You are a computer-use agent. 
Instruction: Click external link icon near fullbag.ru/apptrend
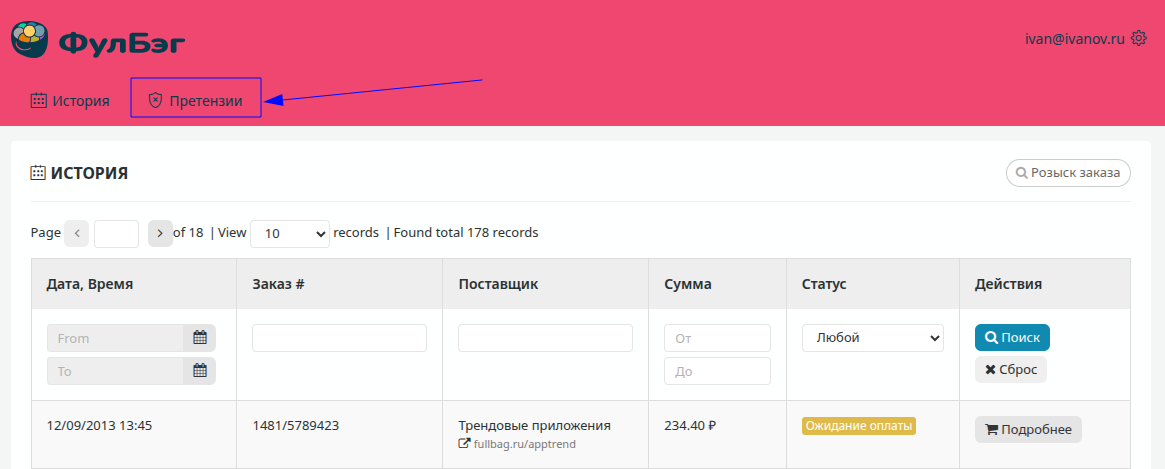464,444
